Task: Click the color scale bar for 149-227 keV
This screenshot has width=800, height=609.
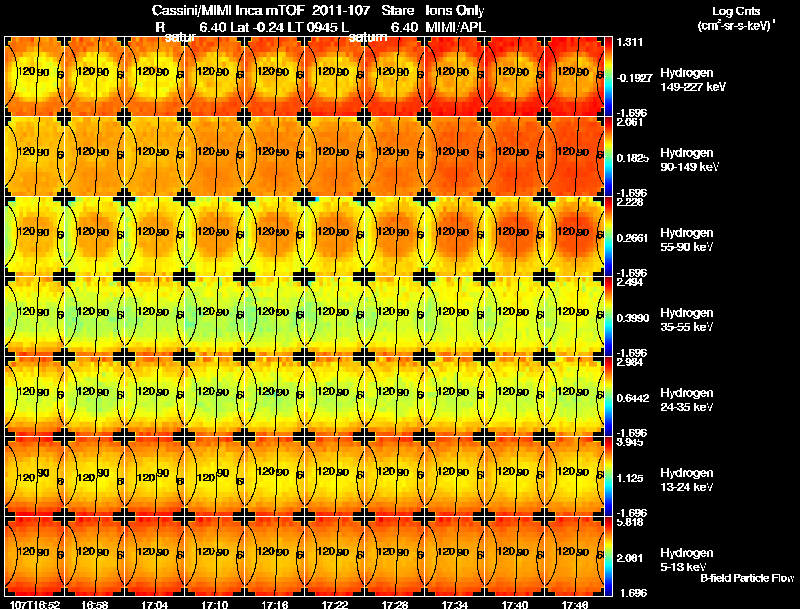Action: (x=608, y=77)
